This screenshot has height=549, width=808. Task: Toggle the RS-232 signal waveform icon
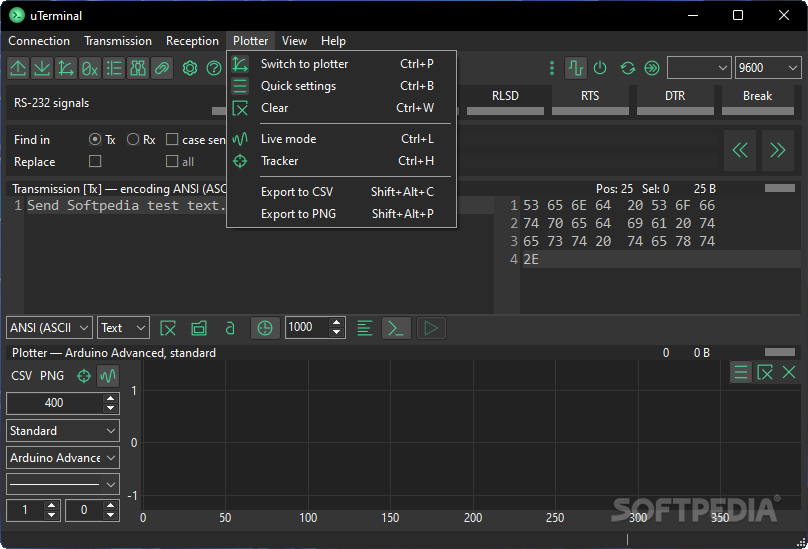(x=576, y=68)
